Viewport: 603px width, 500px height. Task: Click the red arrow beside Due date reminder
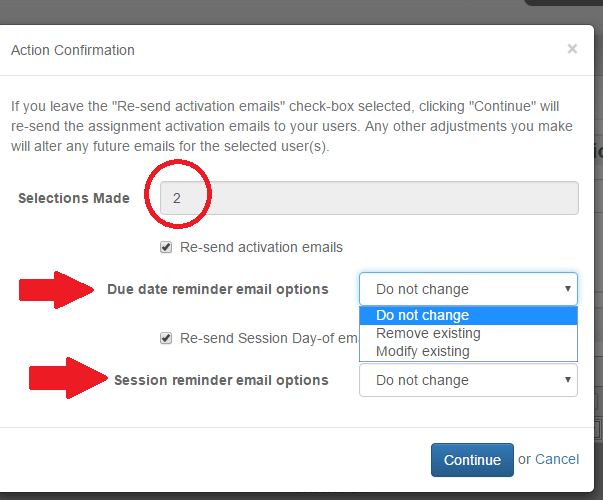pos(57,290)
